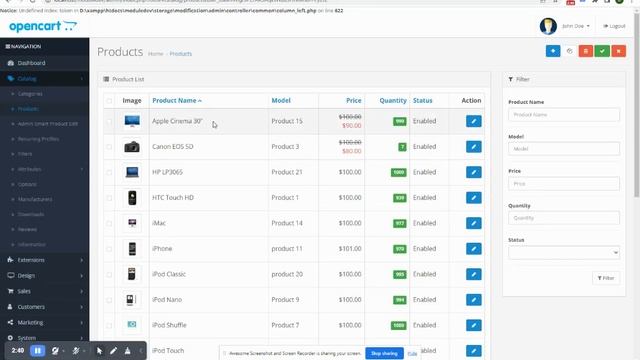
Task: Tick the checkbox for Apple Cinema 30"
Action: [x=109, y=121]
